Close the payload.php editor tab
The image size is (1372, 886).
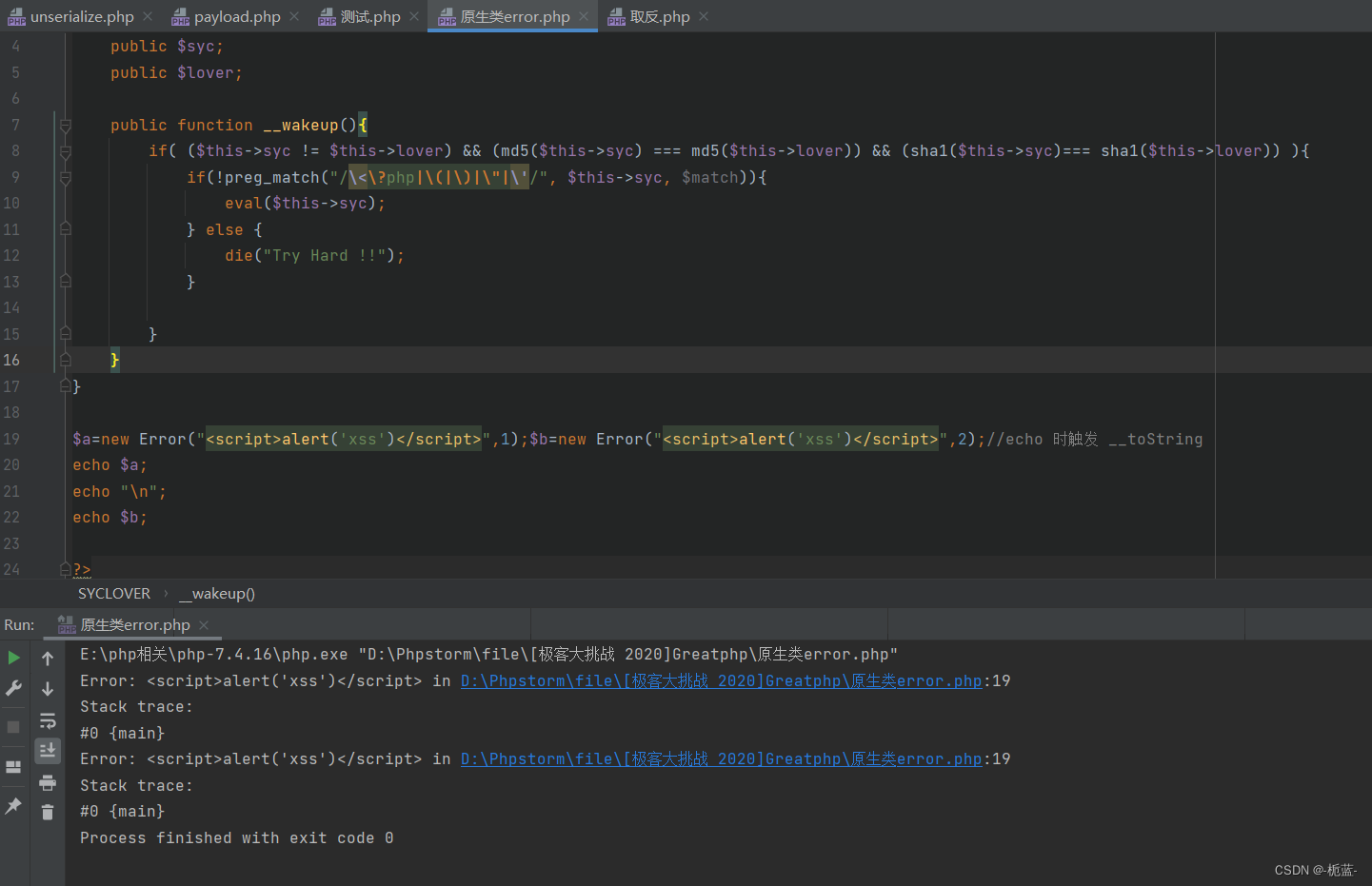pos(294,16)
